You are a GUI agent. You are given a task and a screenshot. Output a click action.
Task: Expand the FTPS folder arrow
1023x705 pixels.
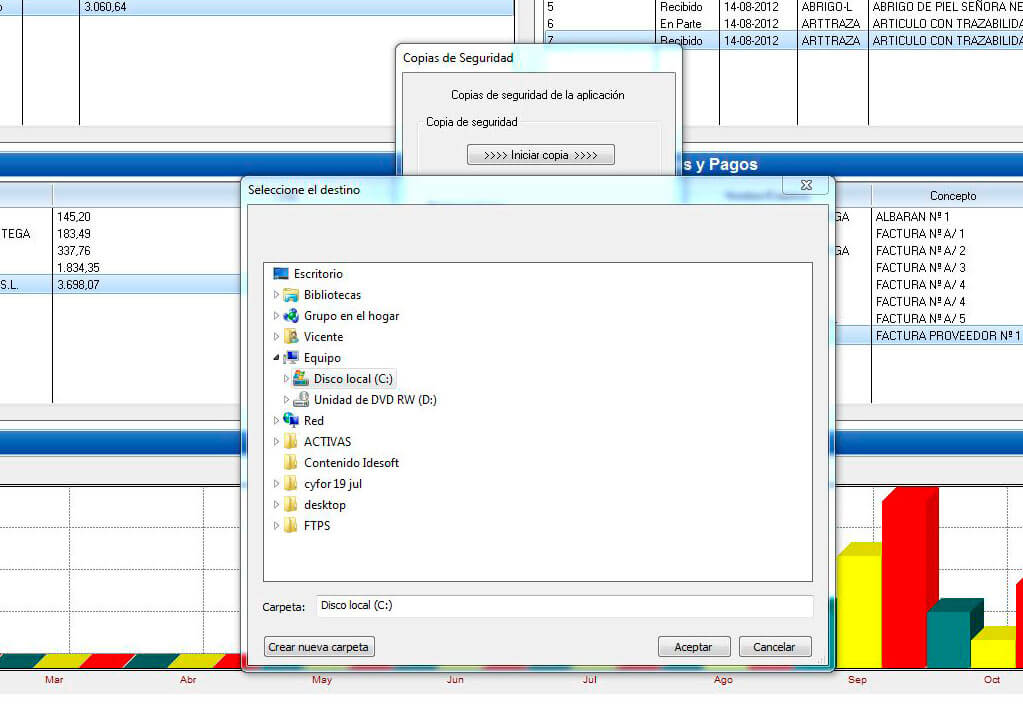[x=277, y=526]
